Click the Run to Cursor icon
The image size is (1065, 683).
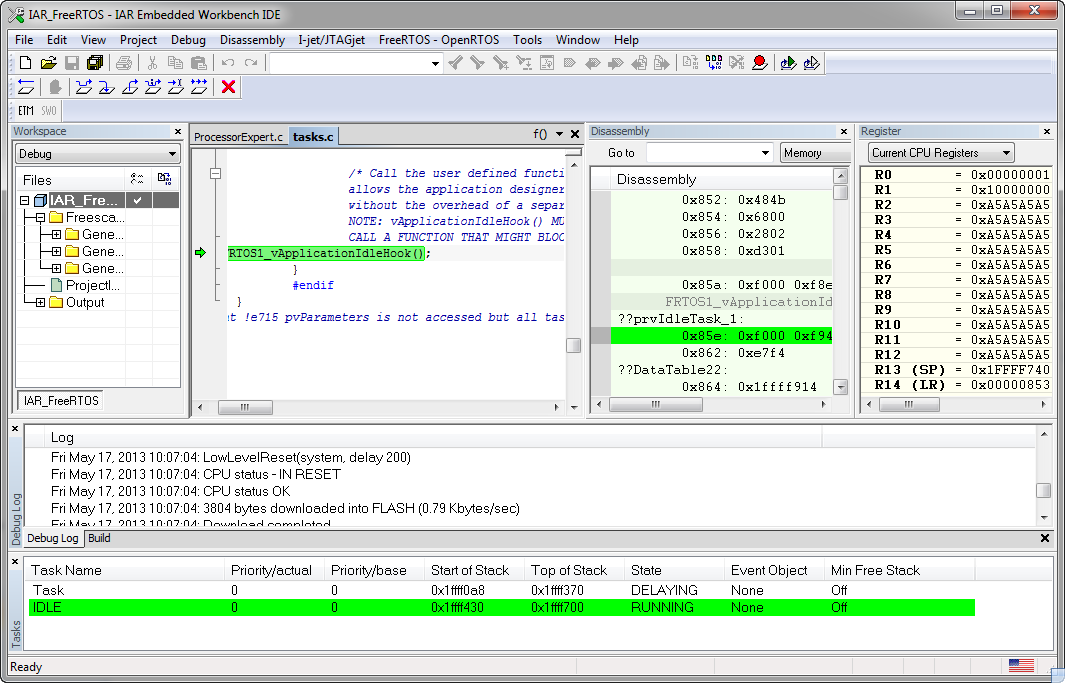tap(176, 87)
